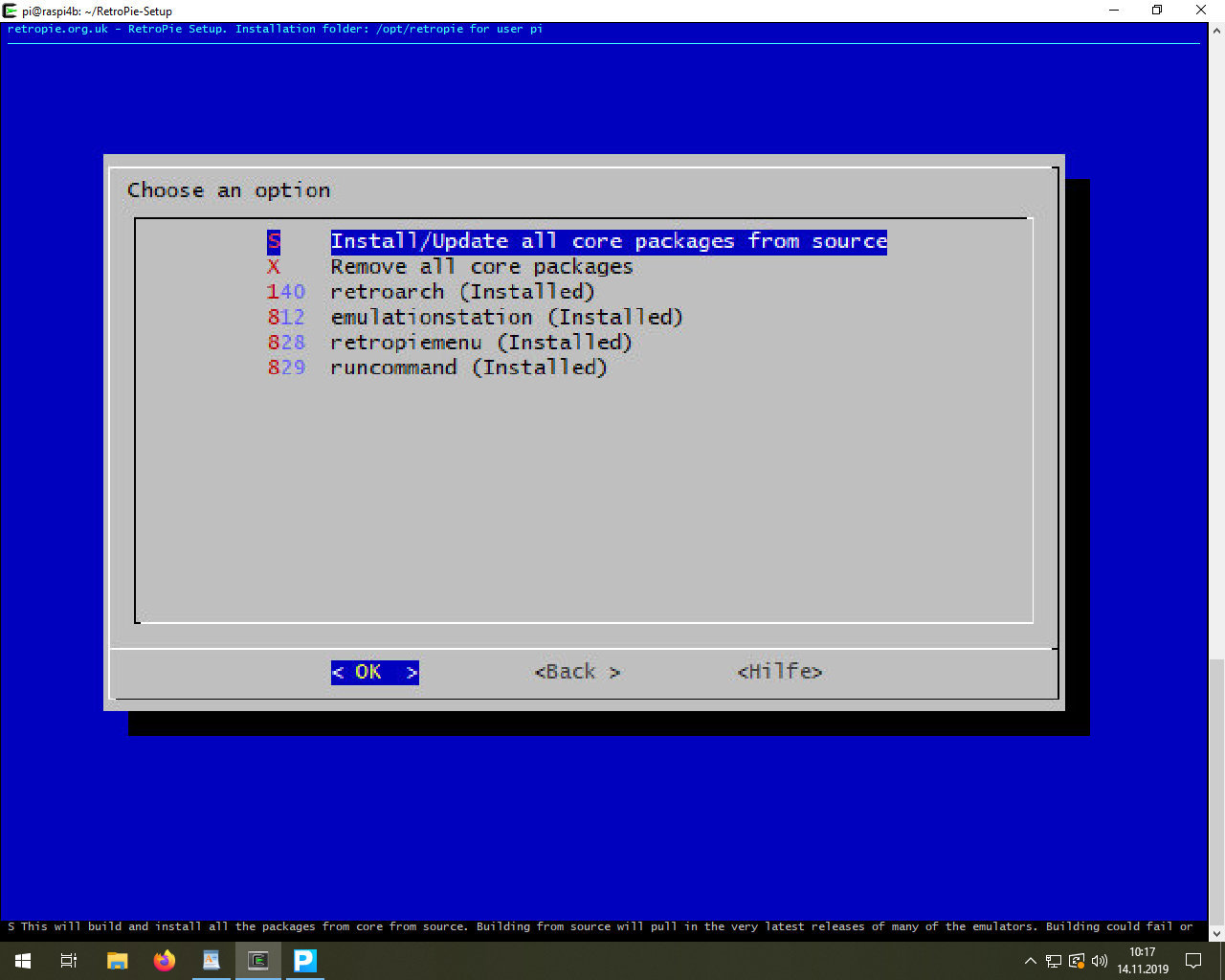The image size is (1225, 980).
Task: Open the clock and calendar flyout
Action: click(x=1143, y=961)
